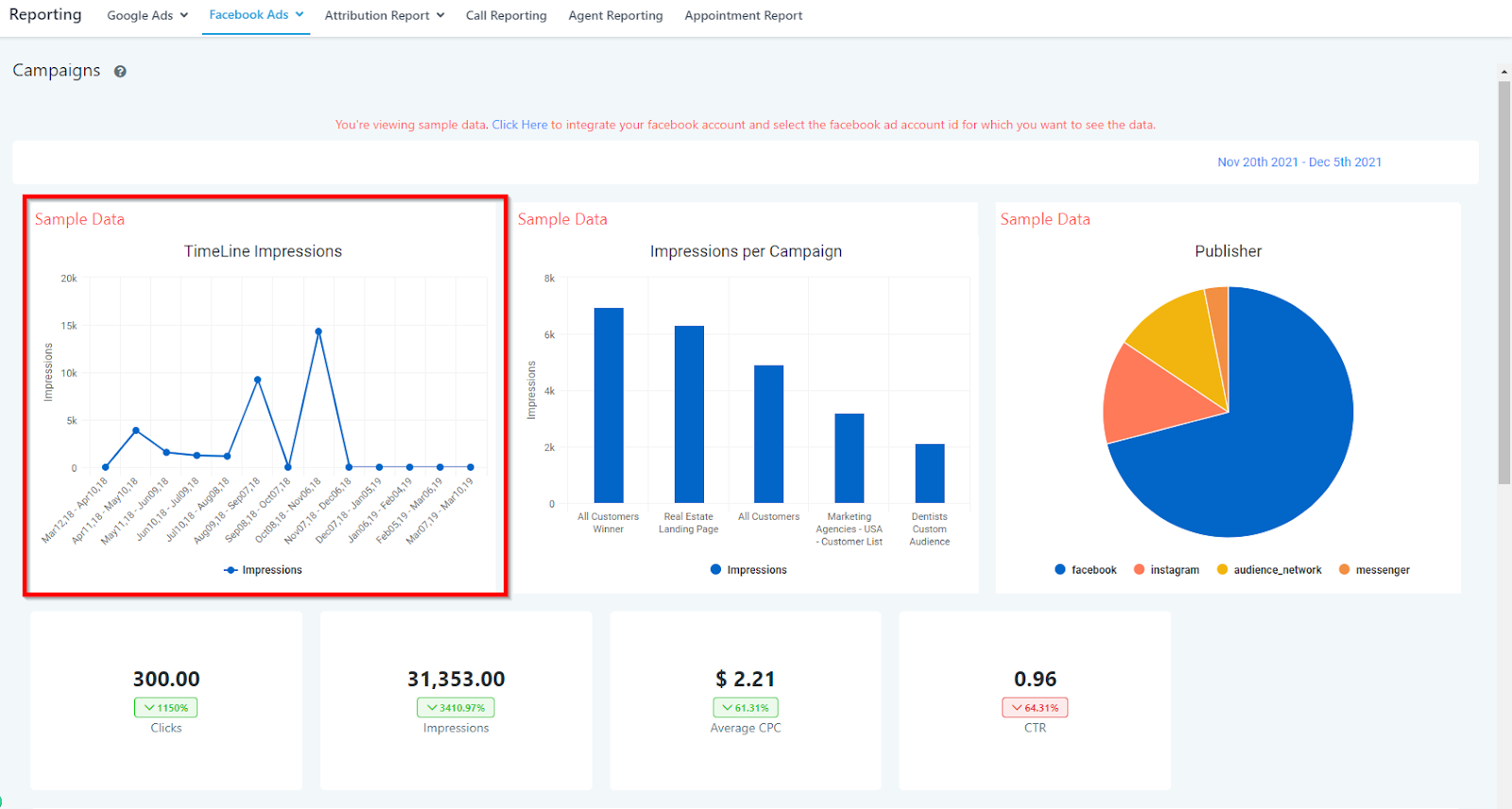This screenshot has height=809, width=1512.
Task: Click the CTR 64.31% change badge
Action: click(x=1035, y=708)
